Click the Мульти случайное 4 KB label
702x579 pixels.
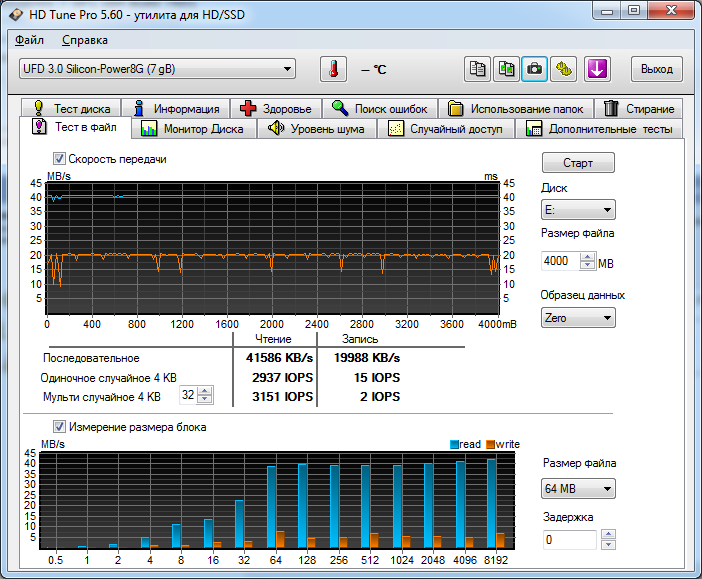[x=102, y=397]
